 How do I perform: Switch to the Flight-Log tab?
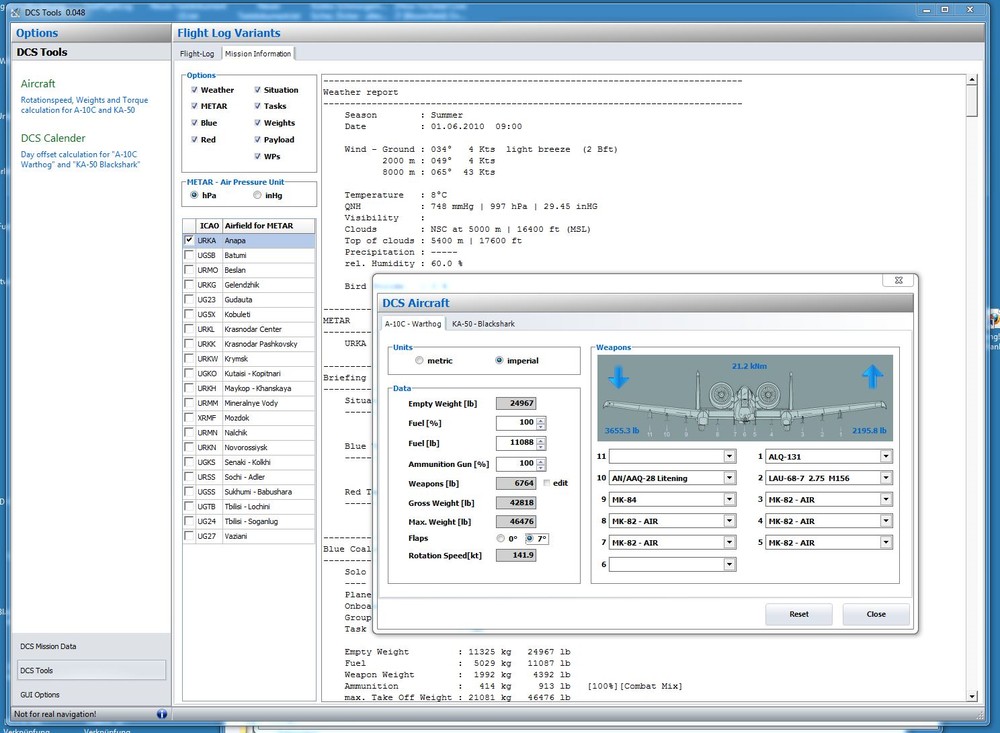(x=197, y=54)
